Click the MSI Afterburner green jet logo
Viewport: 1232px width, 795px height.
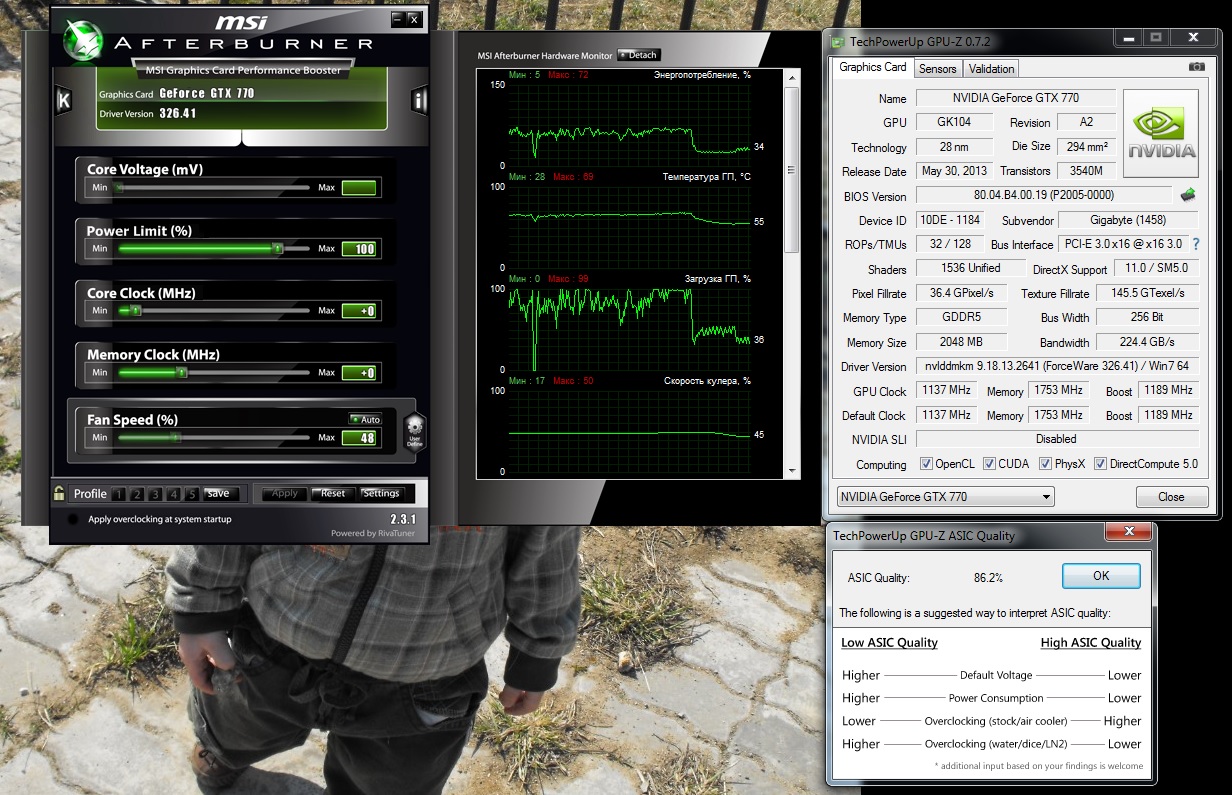pos(82,39)
